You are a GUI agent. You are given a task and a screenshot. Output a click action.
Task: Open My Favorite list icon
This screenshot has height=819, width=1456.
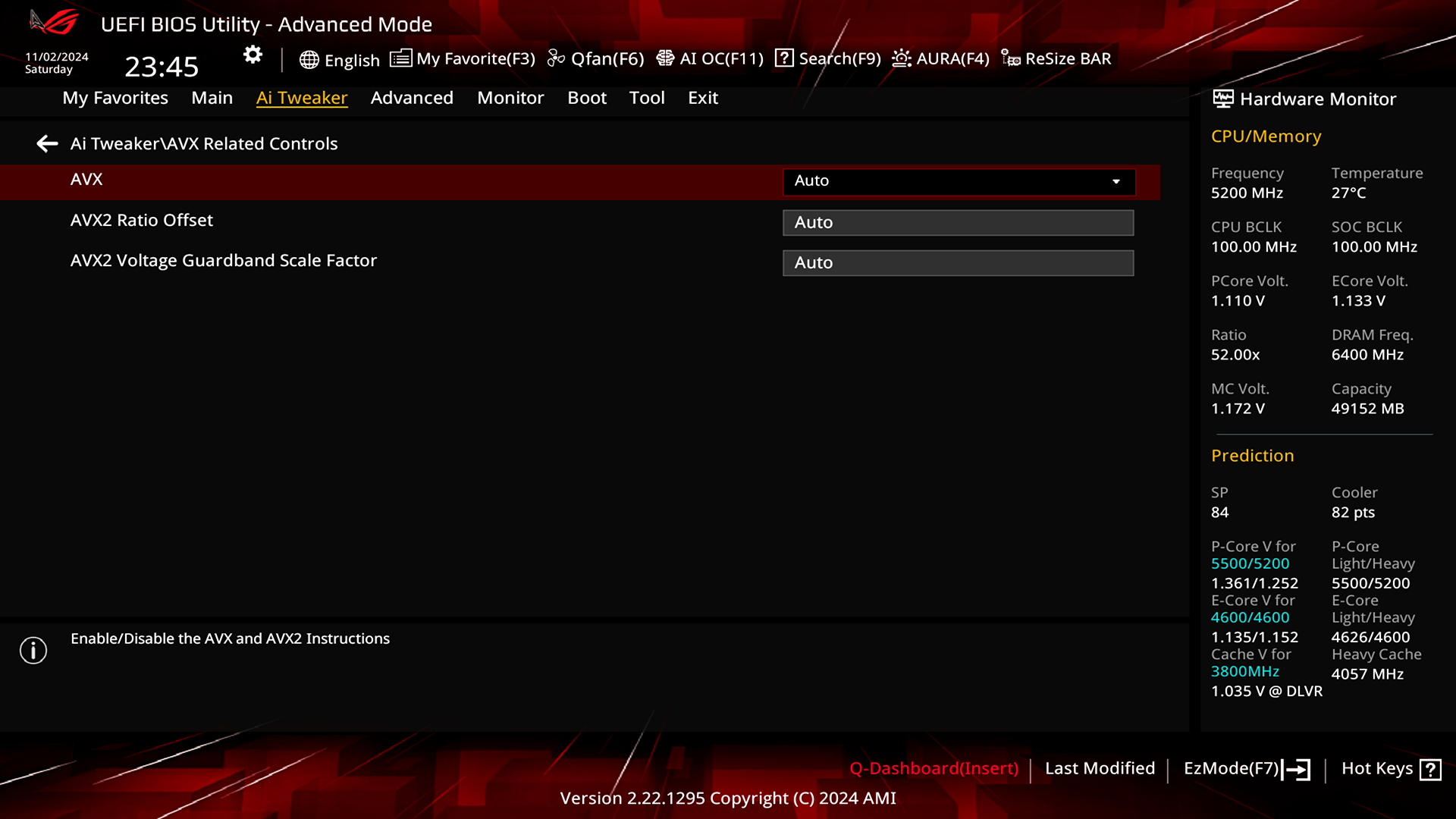click(x=400, y=58)
